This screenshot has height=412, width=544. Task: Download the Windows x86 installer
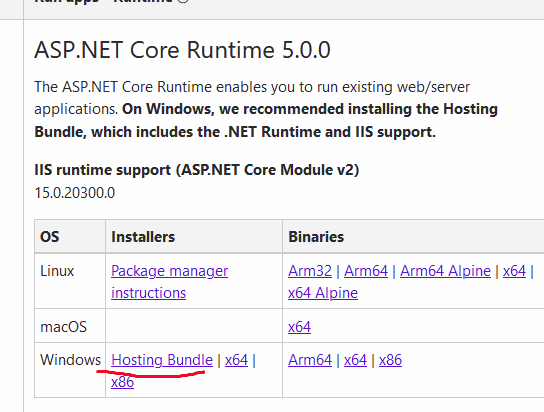click(x=122, y=382)
